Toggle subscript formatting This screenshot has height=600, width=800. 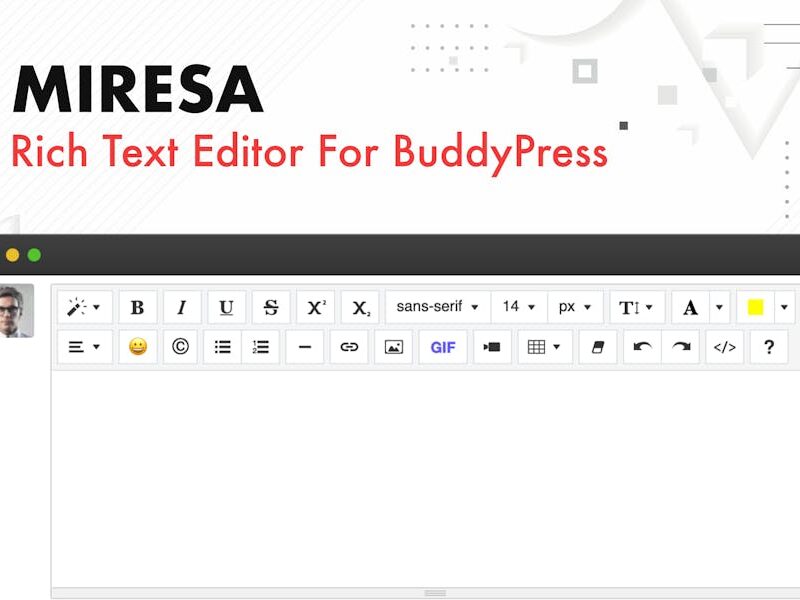pyautogui.click(x=360, y=307)
